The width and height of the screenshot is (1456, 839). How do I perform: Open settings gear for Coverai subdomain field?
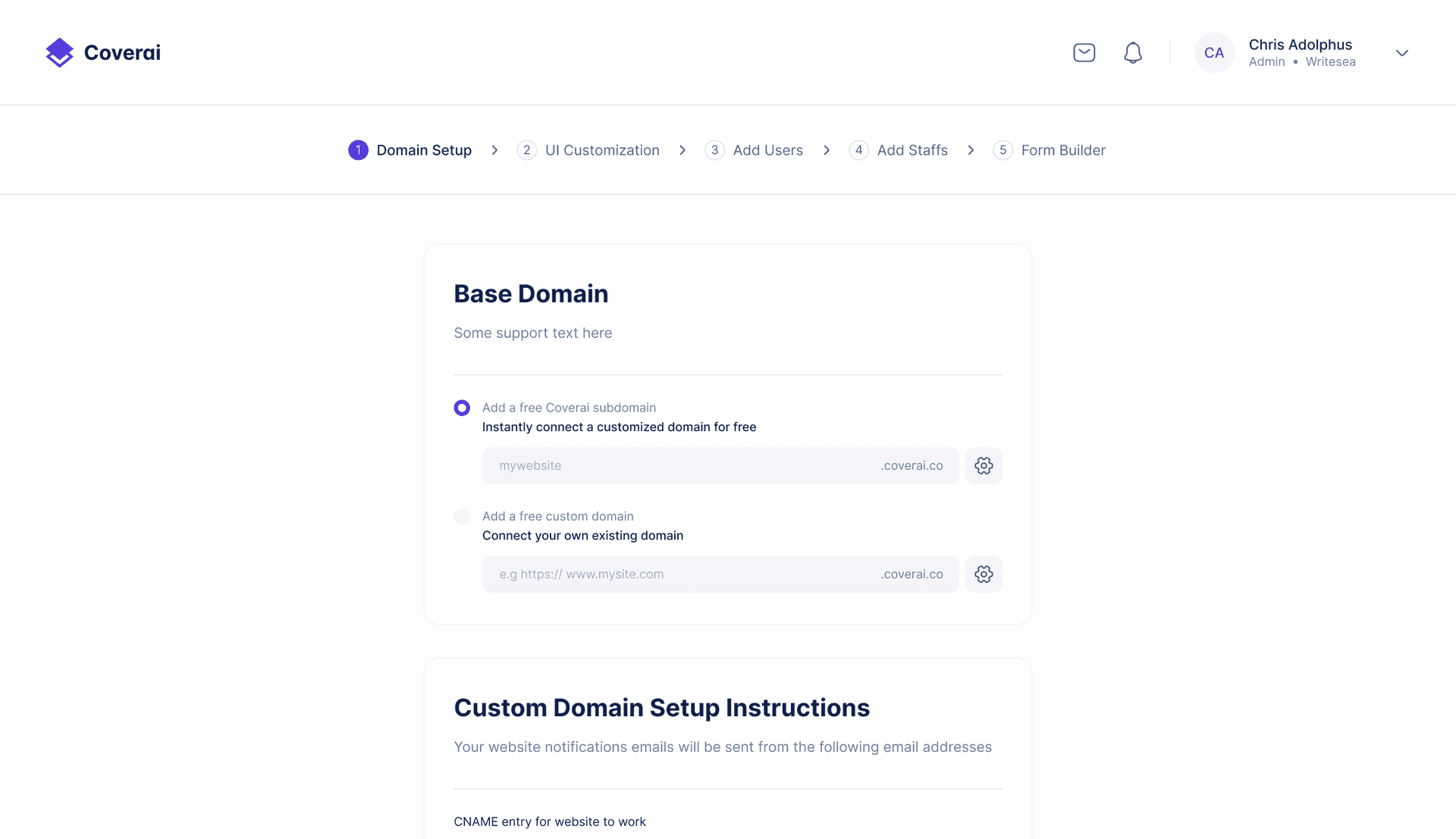984,465
